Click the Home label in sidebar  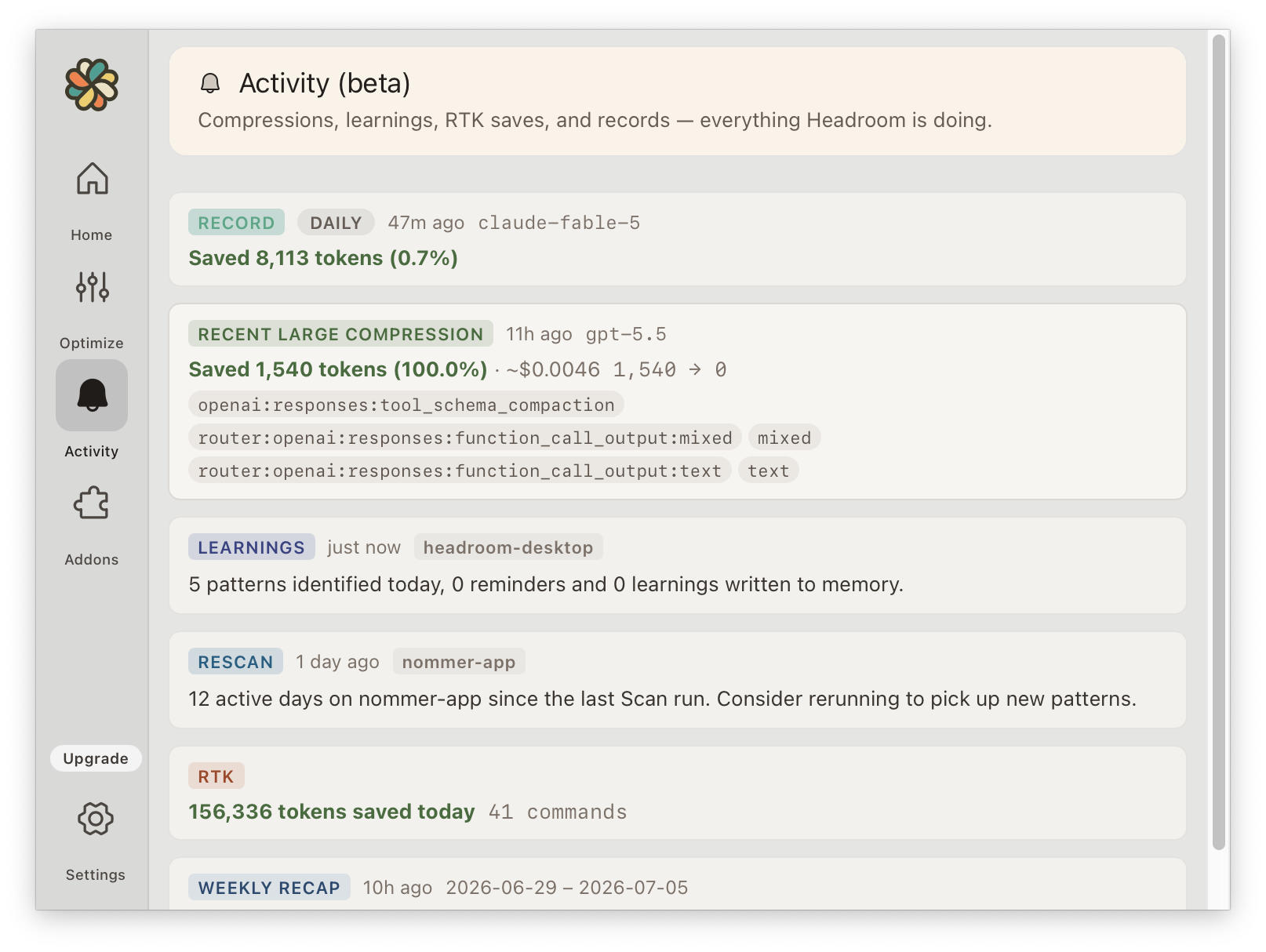[92, 234]
